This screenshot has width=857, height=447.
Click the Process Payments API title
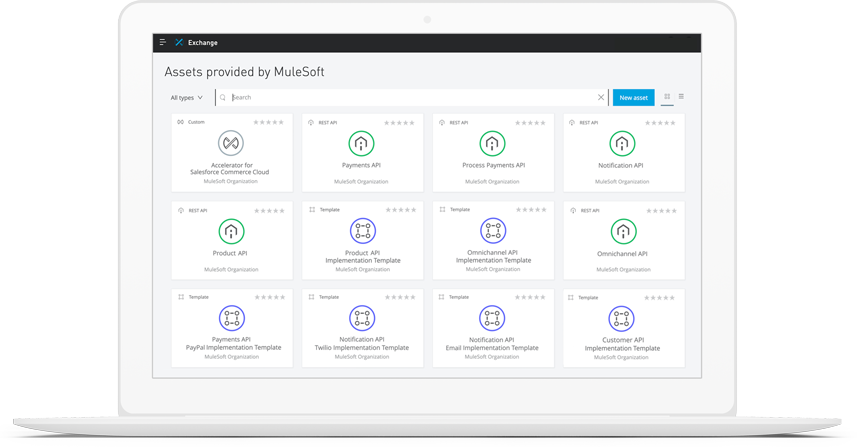[x=494, y=165]
